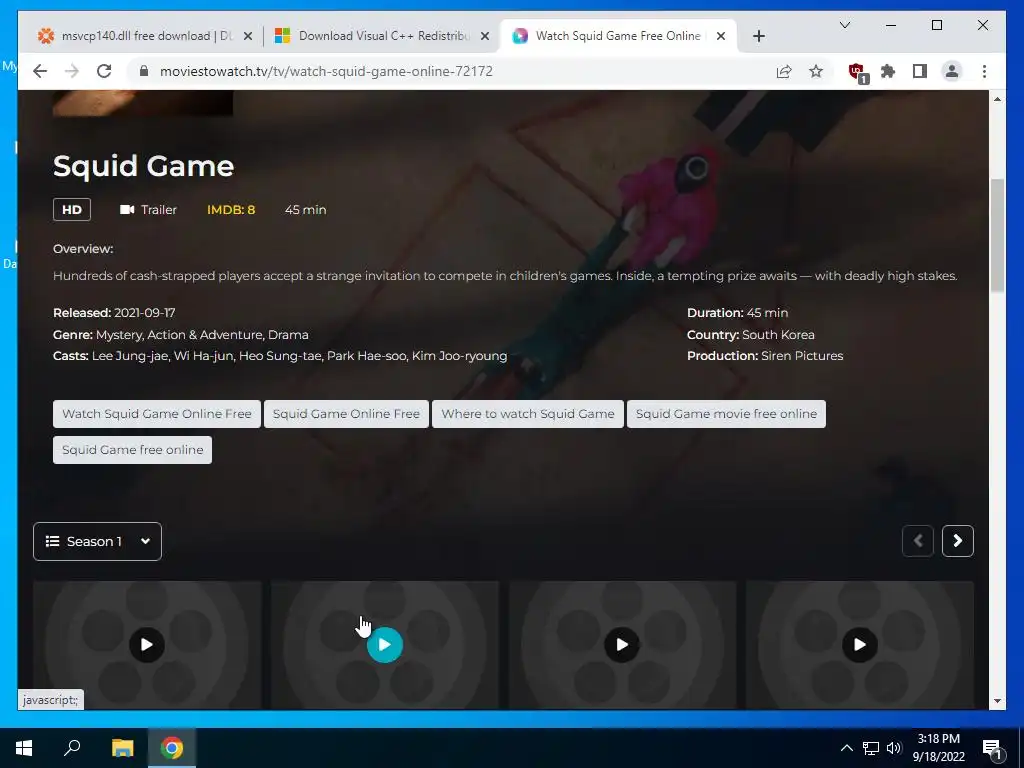Image resolution: width=1024 pixels, height=768 pixels.
Task: Reload the page with the refresh icon
Action: [104, 71]
